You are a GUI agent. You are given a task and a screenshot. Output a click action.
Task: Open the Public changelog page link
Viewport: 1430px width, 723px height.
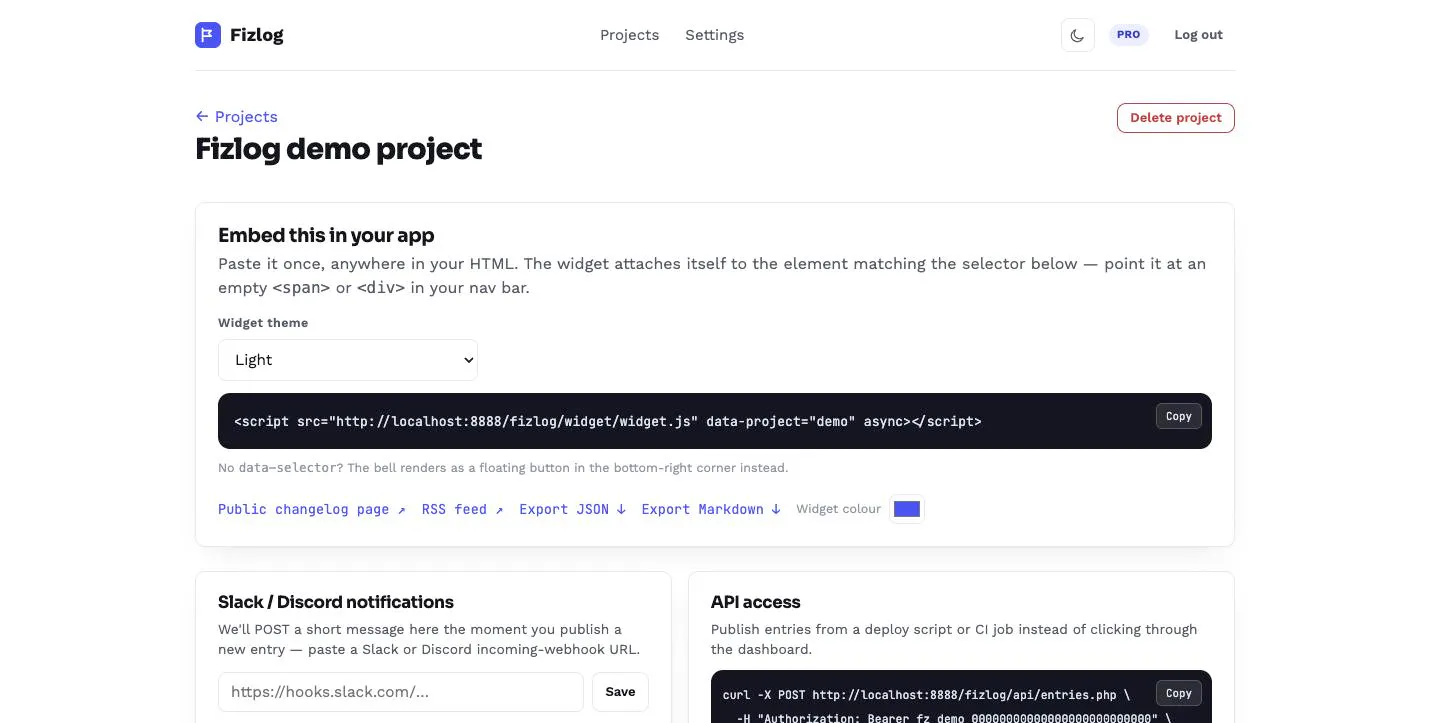312,509
